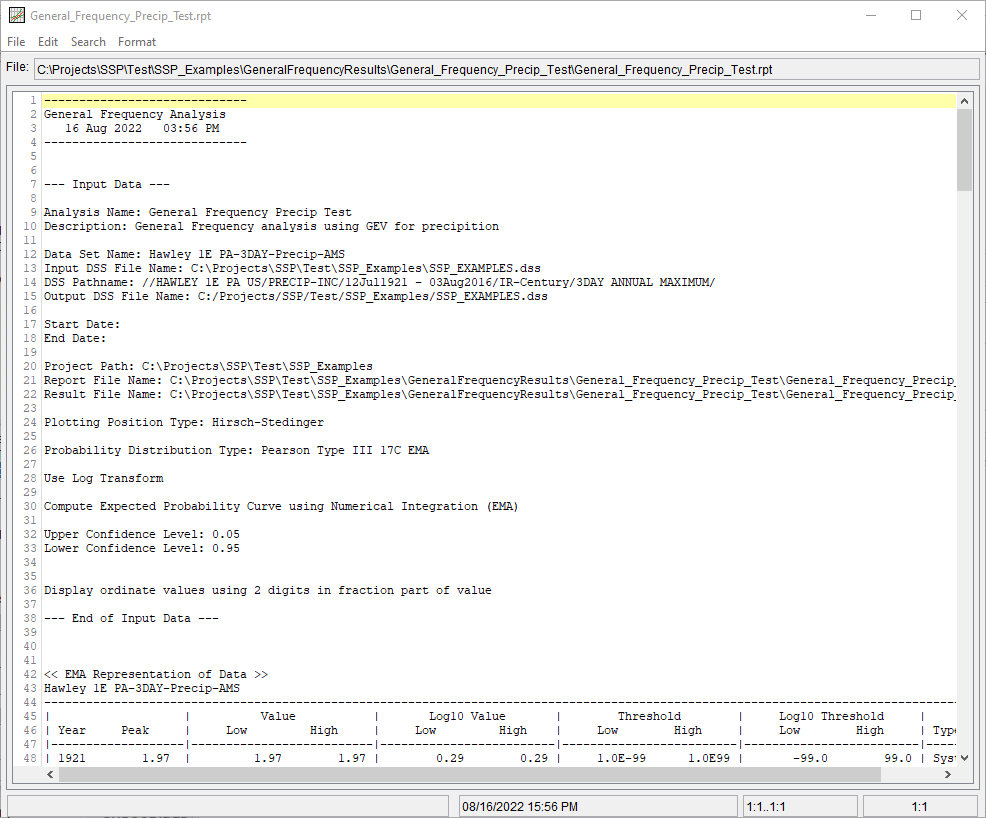Click 'Compute Expected Probability Curve' line
Viewport: 986px width, 818px height.
point(281,506)
